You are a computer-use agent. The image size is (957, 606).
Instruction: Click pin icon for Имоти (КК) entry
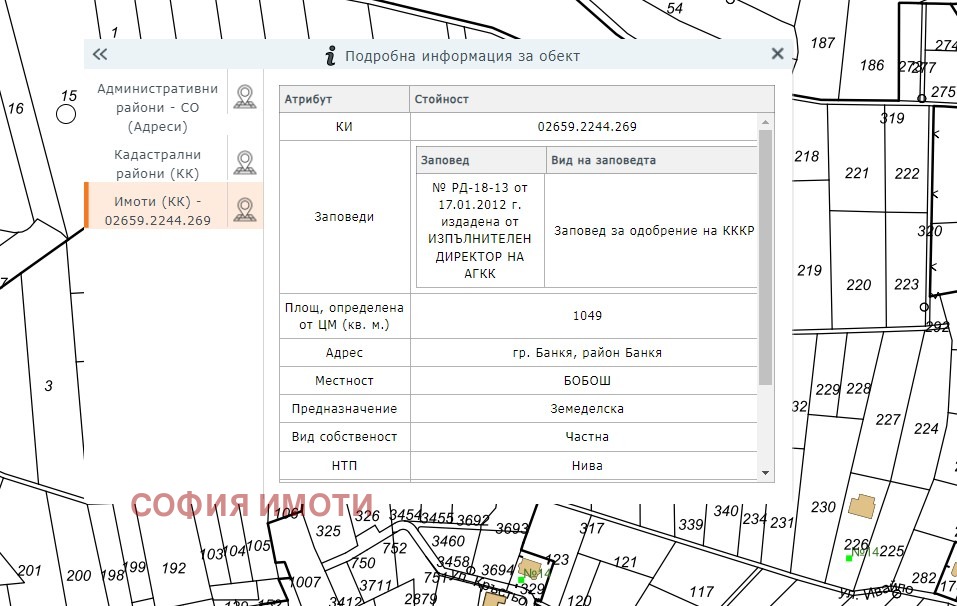coord(245,209)
